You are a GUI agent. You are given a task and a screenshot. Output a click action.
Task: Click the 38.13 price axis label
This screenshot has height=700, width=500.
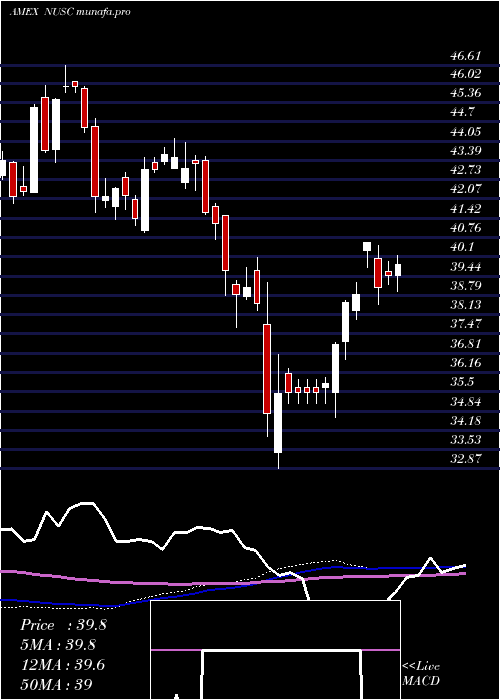(466, 304)
